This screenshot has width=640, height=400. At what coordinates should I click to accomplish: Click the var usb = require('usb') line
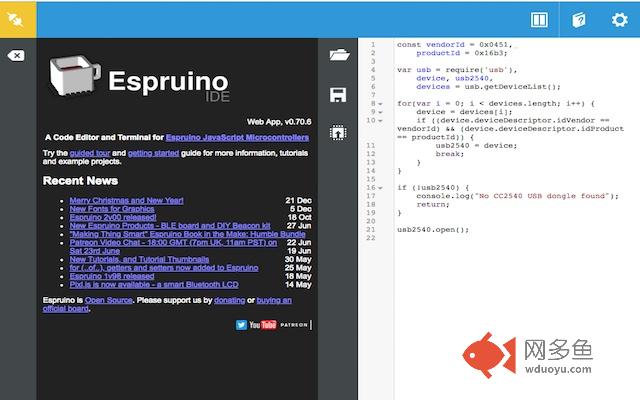tap(457, 70)
